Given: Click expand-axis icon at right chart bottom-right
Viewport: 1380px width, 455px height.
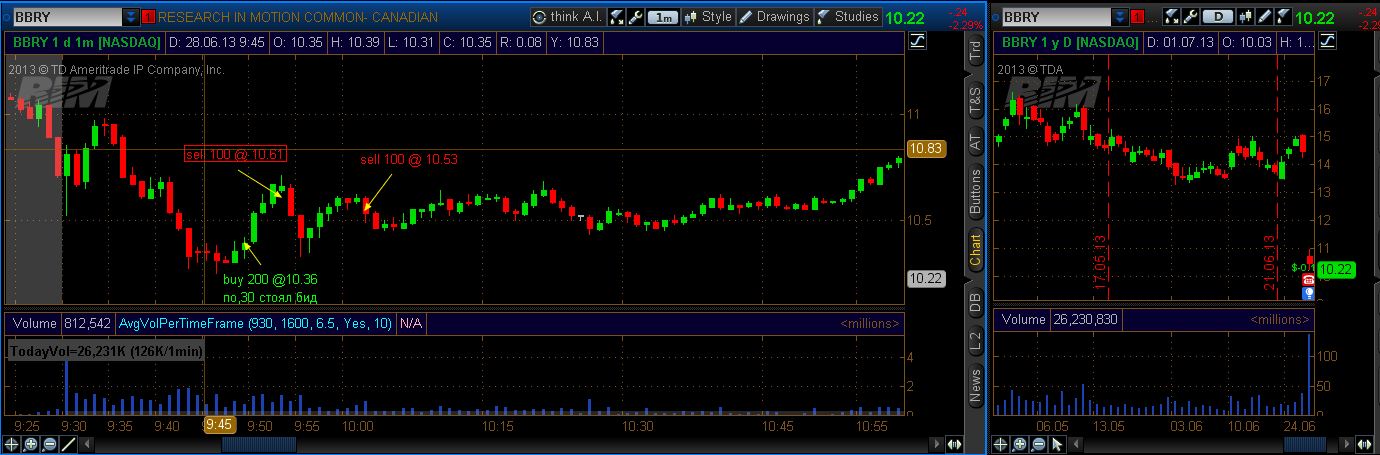Looking at the screenshot, I should (1363, 444).
